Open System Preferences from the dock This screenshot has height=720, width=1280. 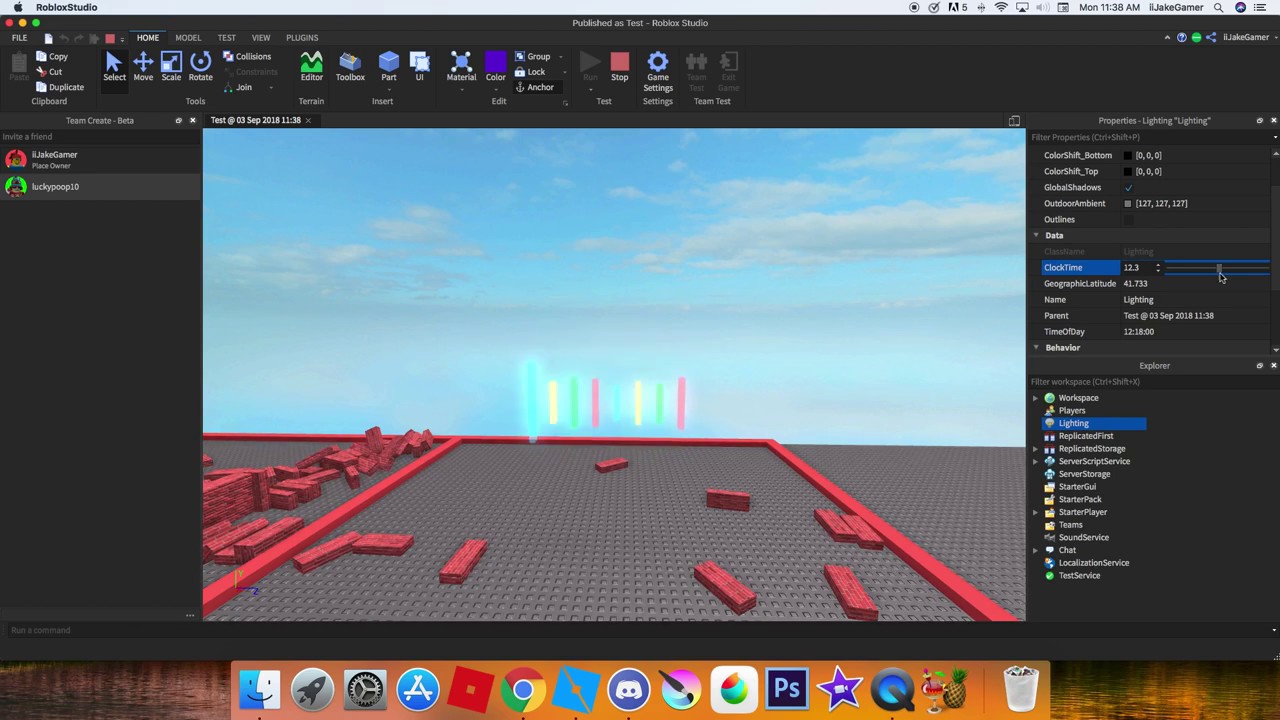[x=365, y=689]
